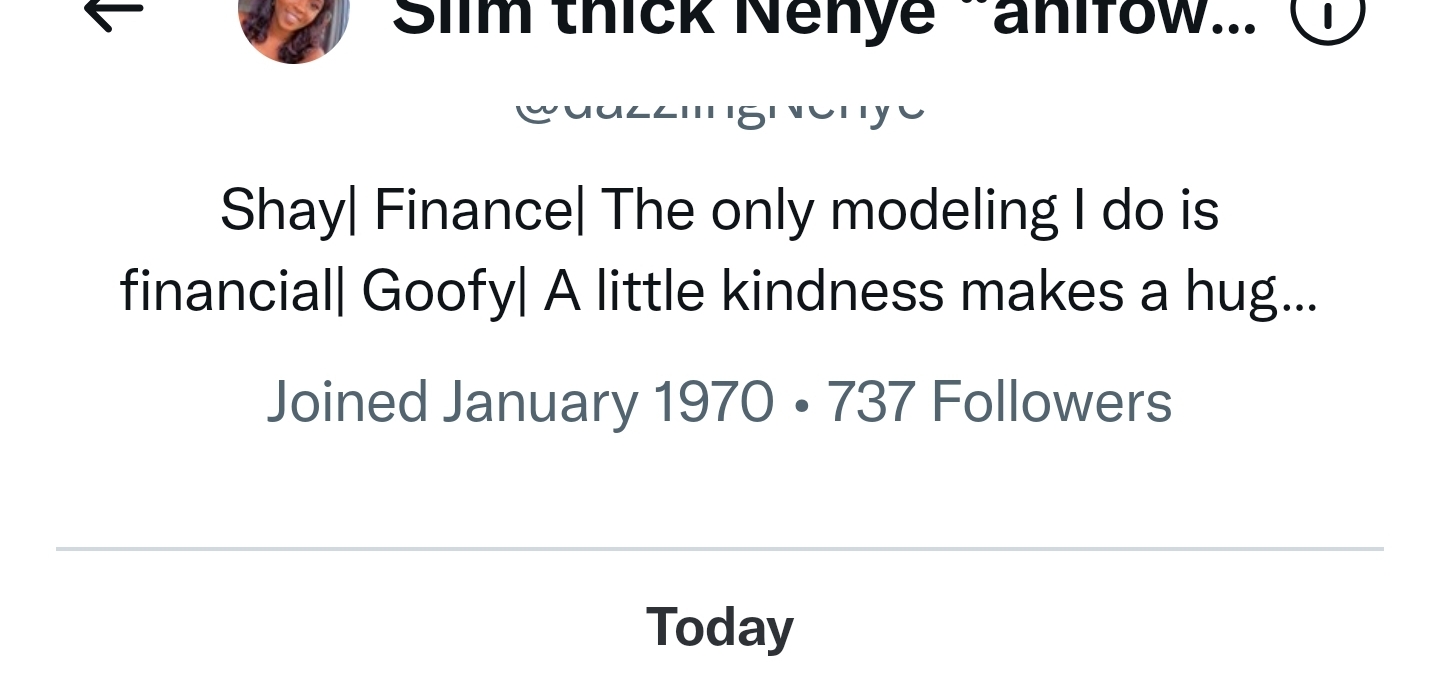Tap the Today date separator
This screenshot has width=1439, height=690.
(x=719, y=628)
